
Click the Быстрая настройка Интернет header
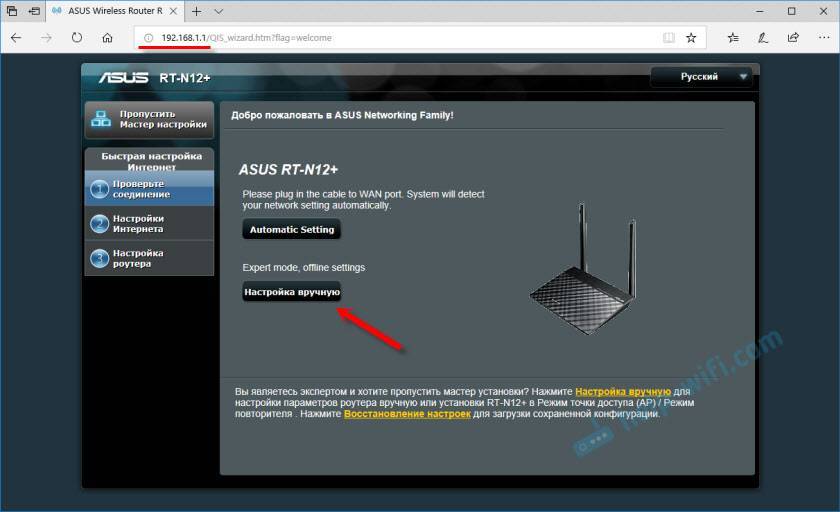click(151, 161)
